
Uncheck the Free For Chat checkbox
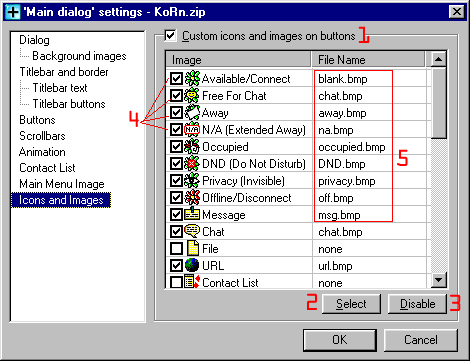176,96
